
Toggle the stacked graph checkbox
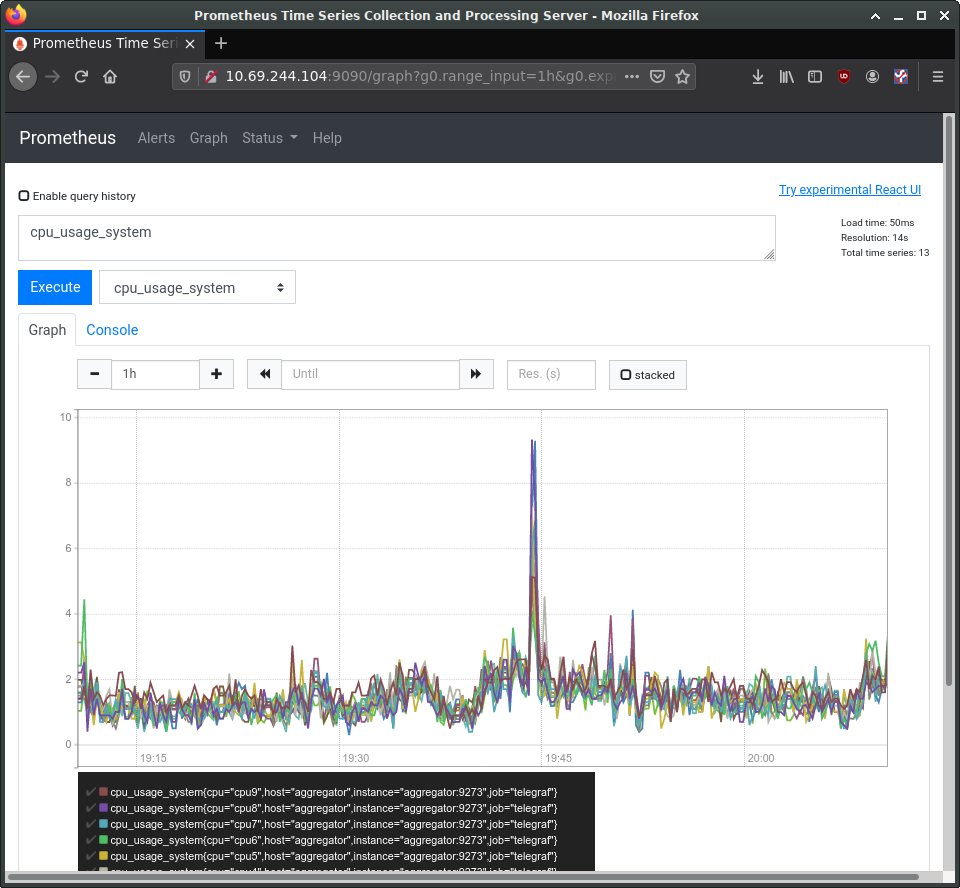pyautogui.click(x=626, y=375)
